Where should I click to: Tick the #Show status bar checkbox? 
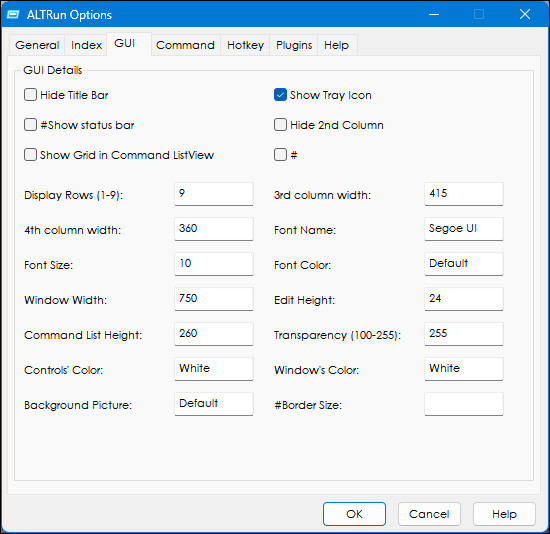[30, 125]
